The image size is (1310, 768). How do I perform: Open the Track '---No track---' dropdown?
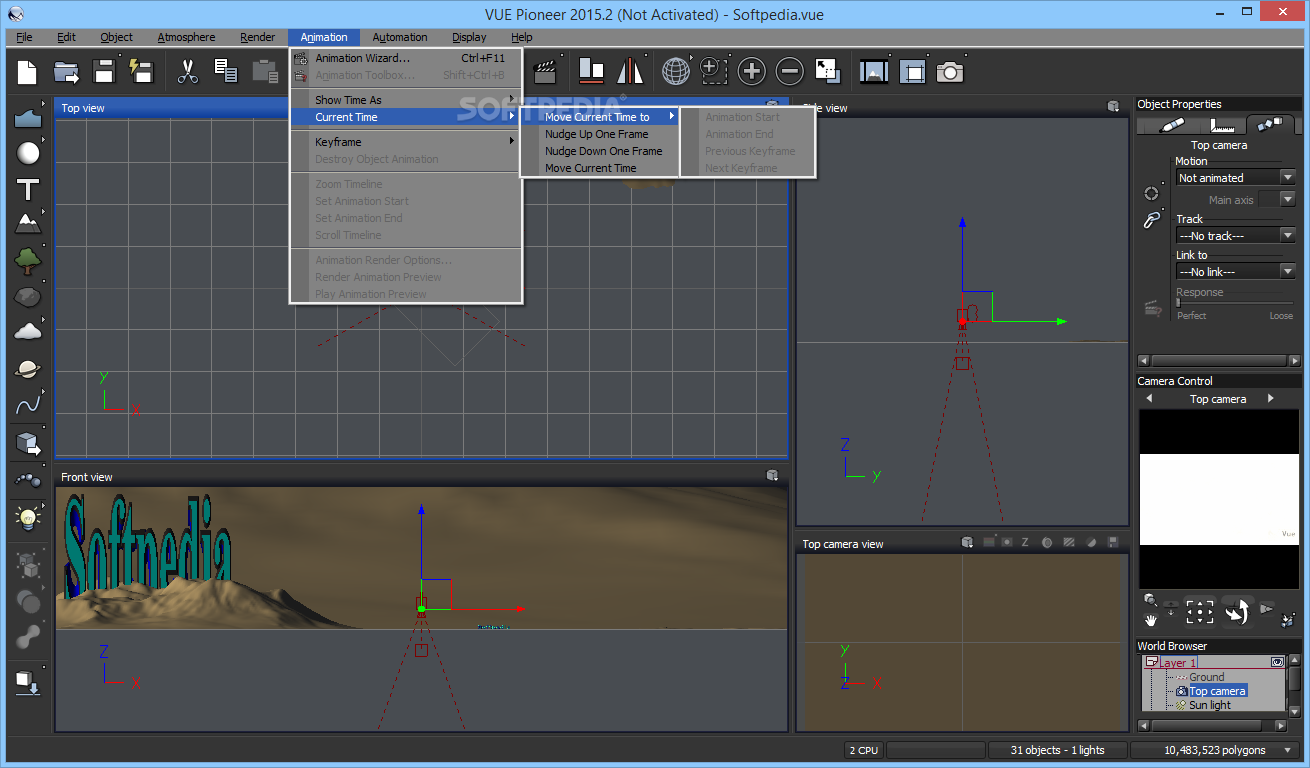(x=1236, y=235)
